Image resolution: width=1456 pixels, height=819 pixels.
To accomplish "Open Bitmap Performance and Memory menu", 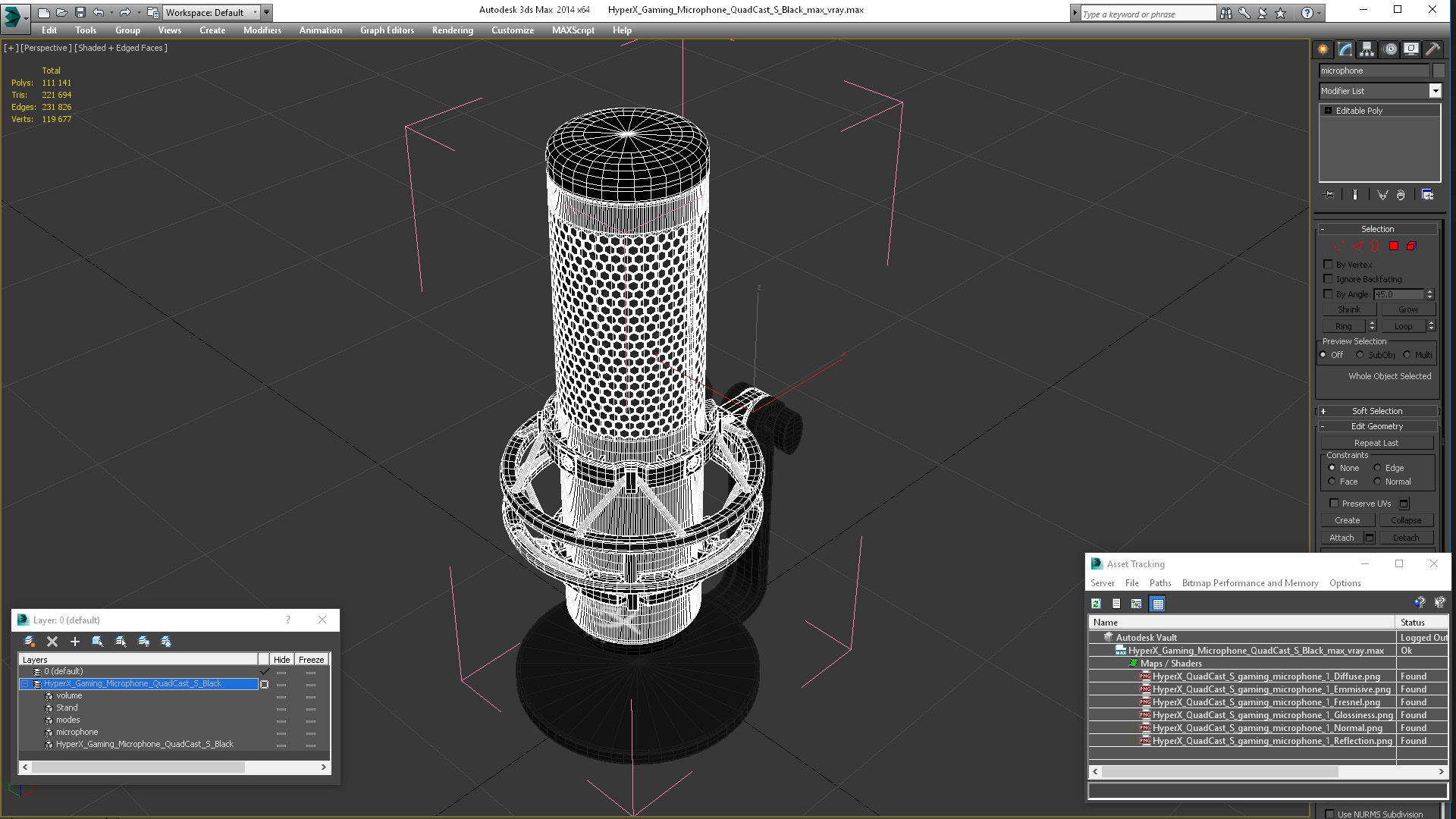I will [1250, 583].
